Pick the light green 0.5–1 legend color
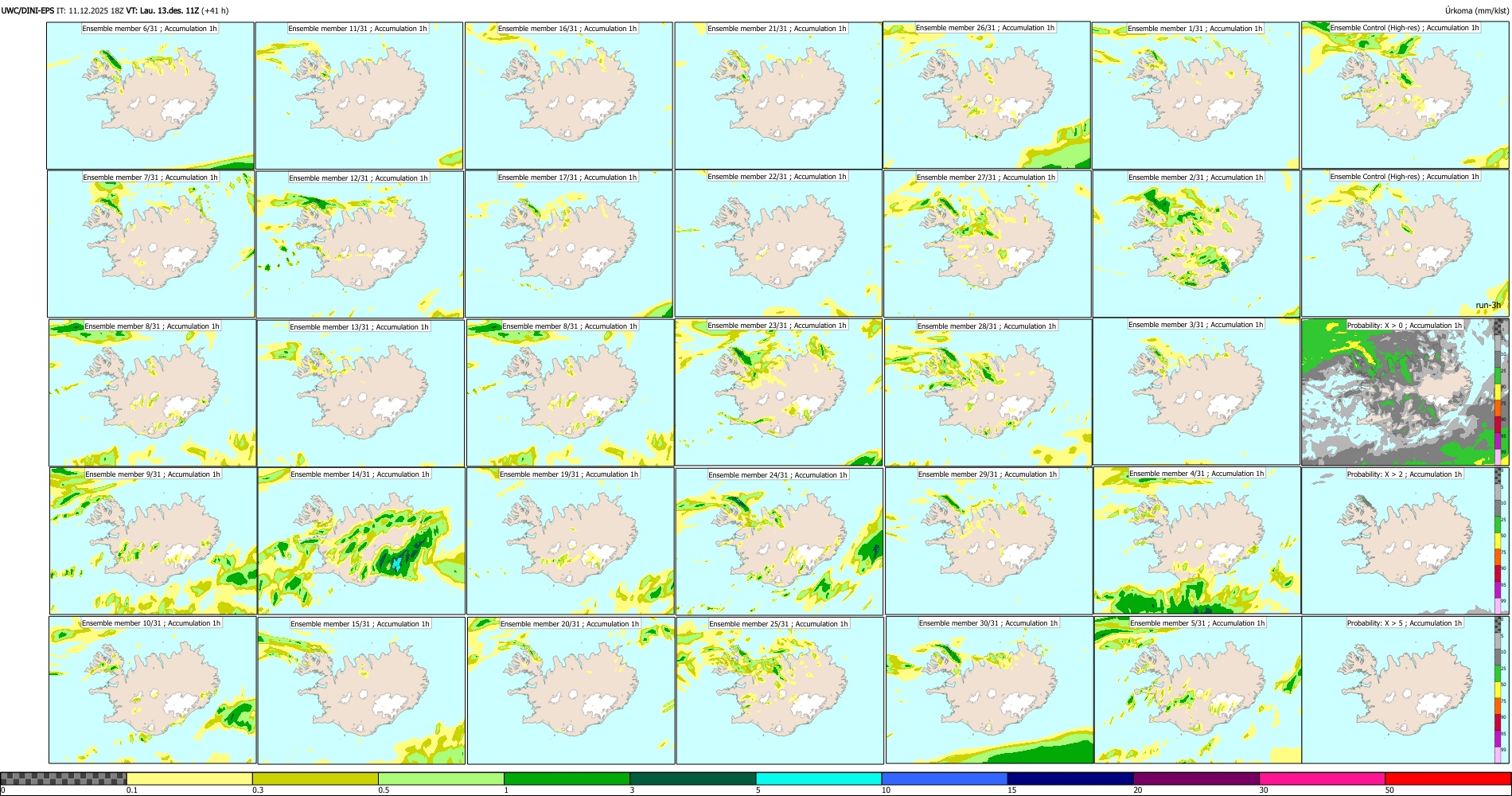Viewport: 1512px width, 796px height. pyautogui.click(x=441, y=778)
